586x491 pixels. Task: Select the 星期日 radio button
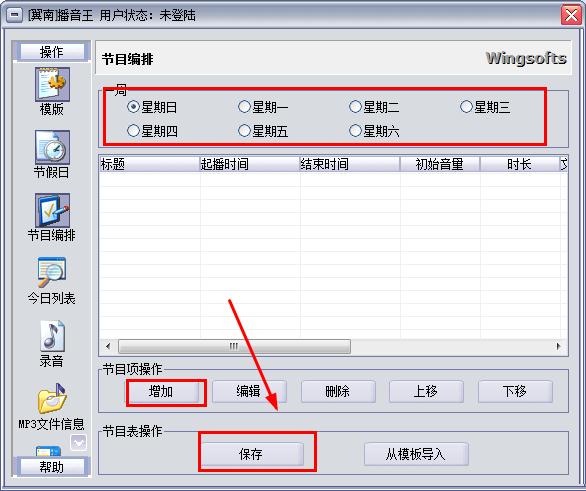click(x=152, y=108)
